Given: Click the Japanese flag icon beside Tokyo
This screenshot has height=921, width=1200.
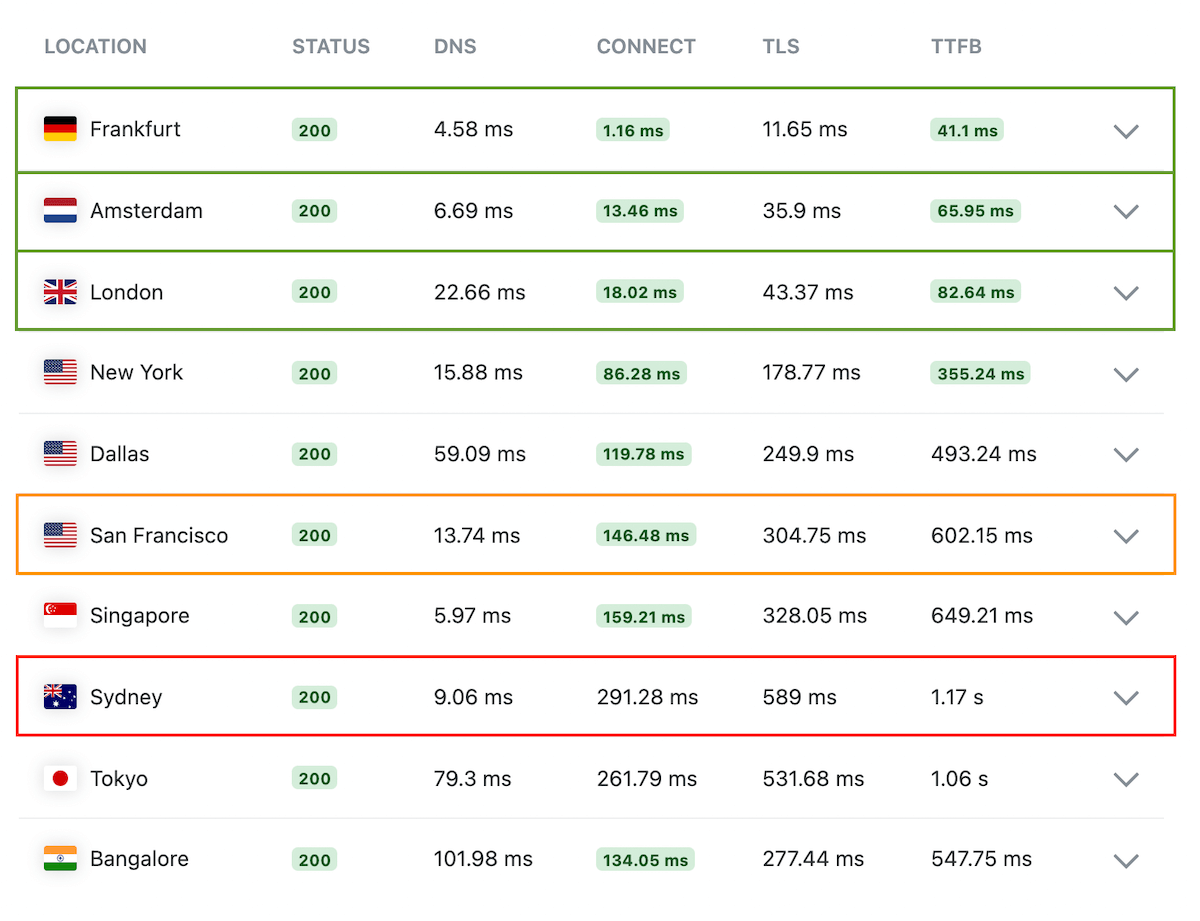Looking at the screenshot, I should pos(60,779).
